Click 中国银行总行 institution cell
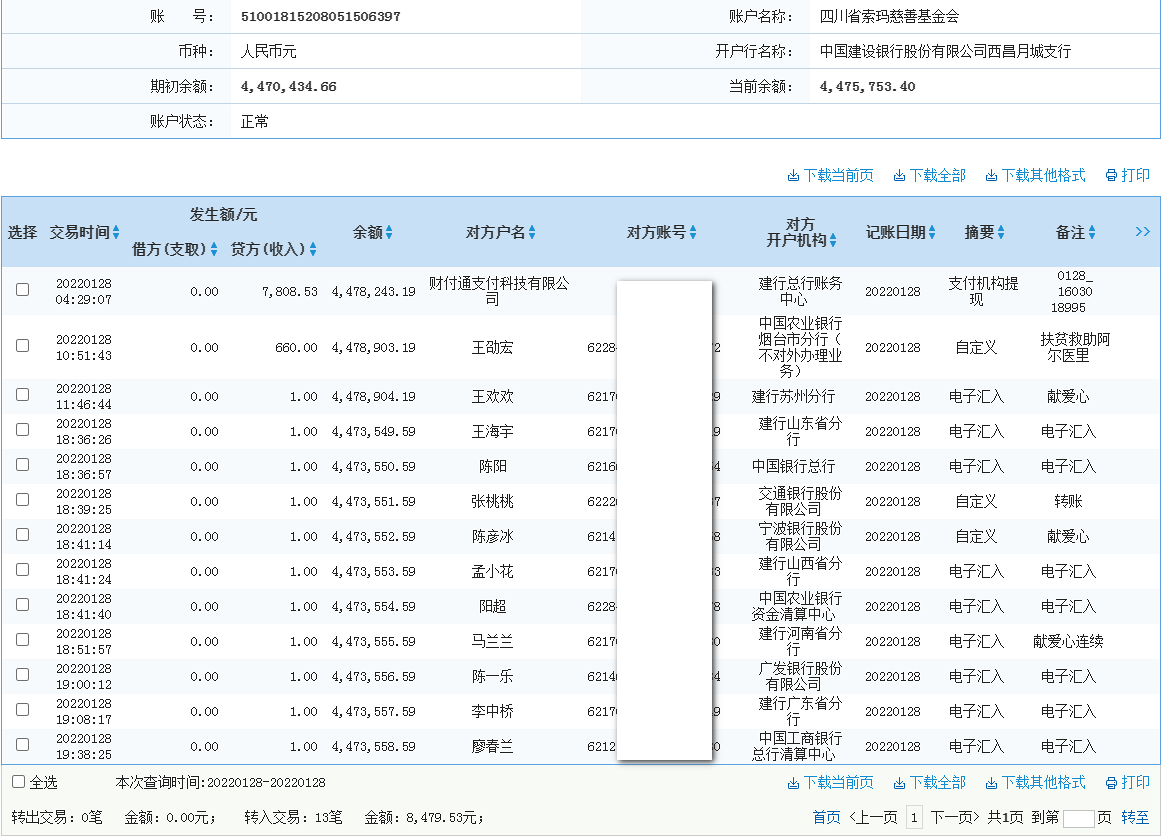 pos(793,466)
